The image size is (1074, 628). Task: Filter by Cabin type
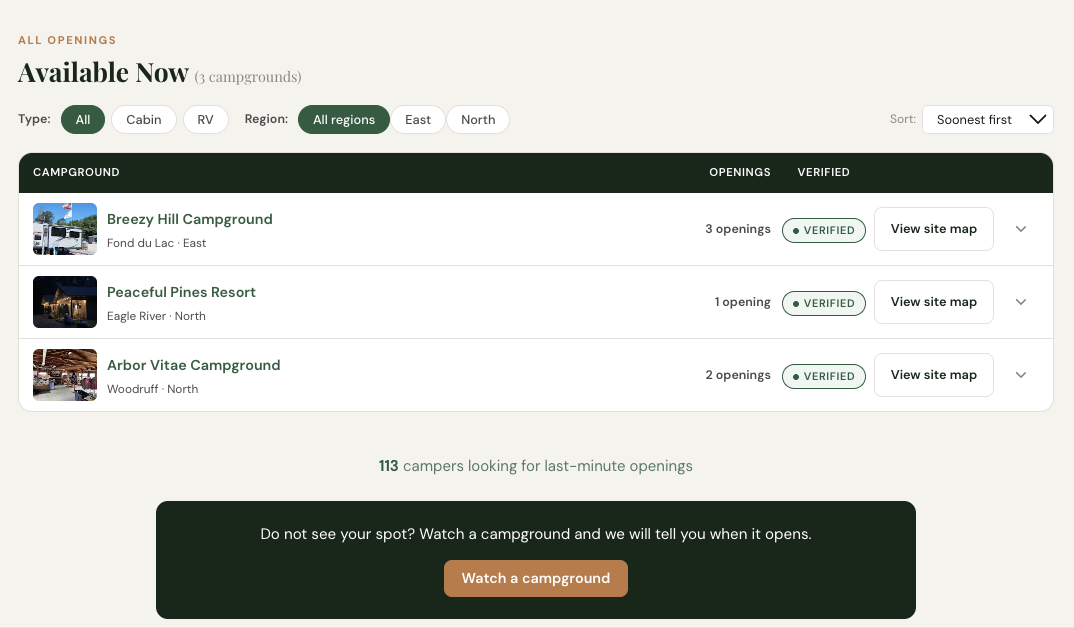144,120
